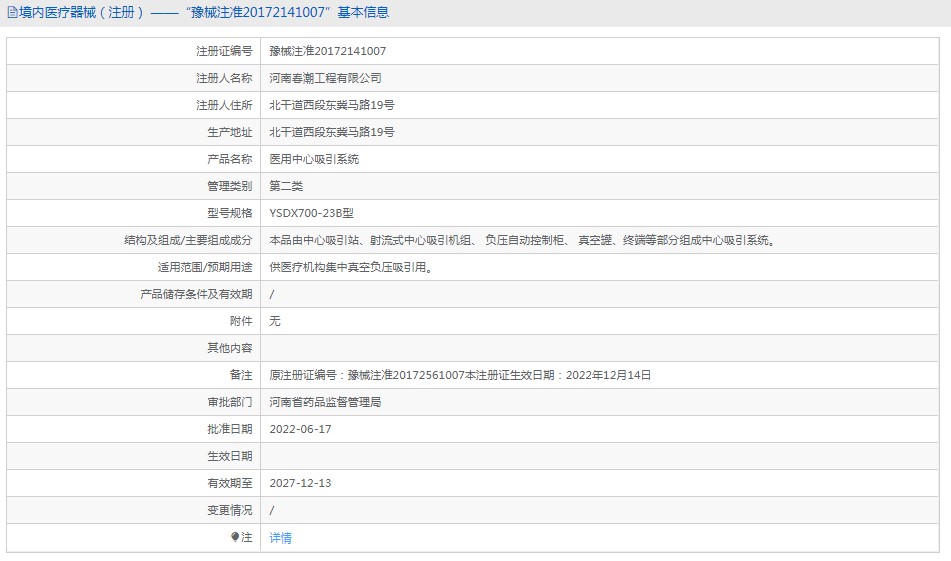Viewport: 951px width, 561px height.
Task: Click the 生效日期 label
Action: click(230, 456)
